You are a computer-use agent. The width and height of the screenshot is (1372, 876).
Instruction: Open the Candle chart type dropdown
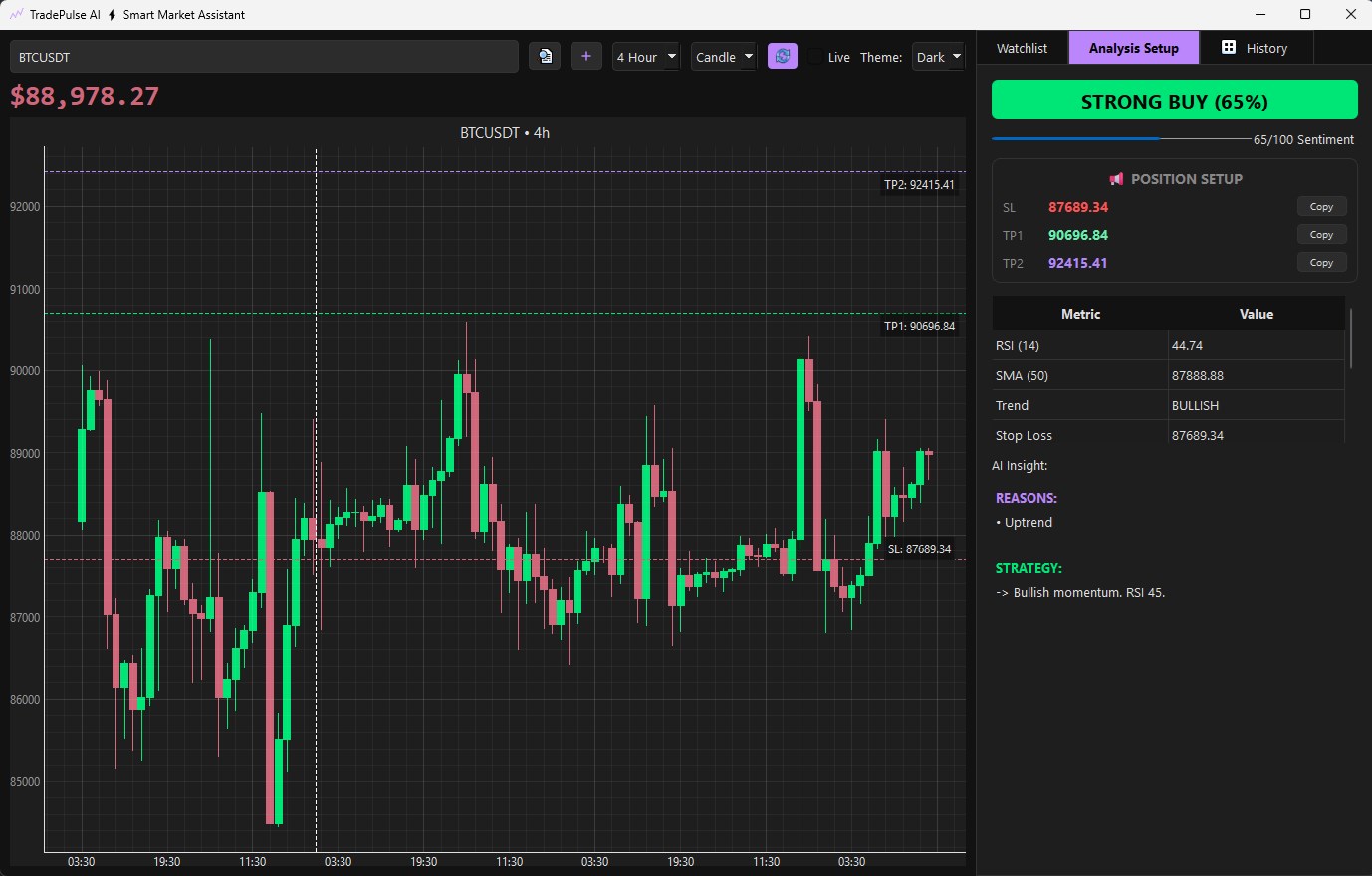click(x=724, y=57)
